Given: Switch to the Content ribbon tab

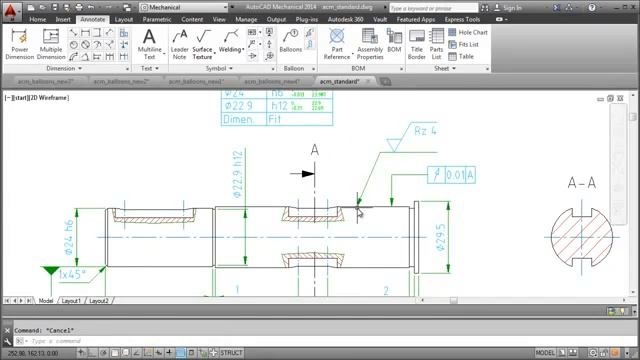Looking at the screenshot, I should pos(192,19).
